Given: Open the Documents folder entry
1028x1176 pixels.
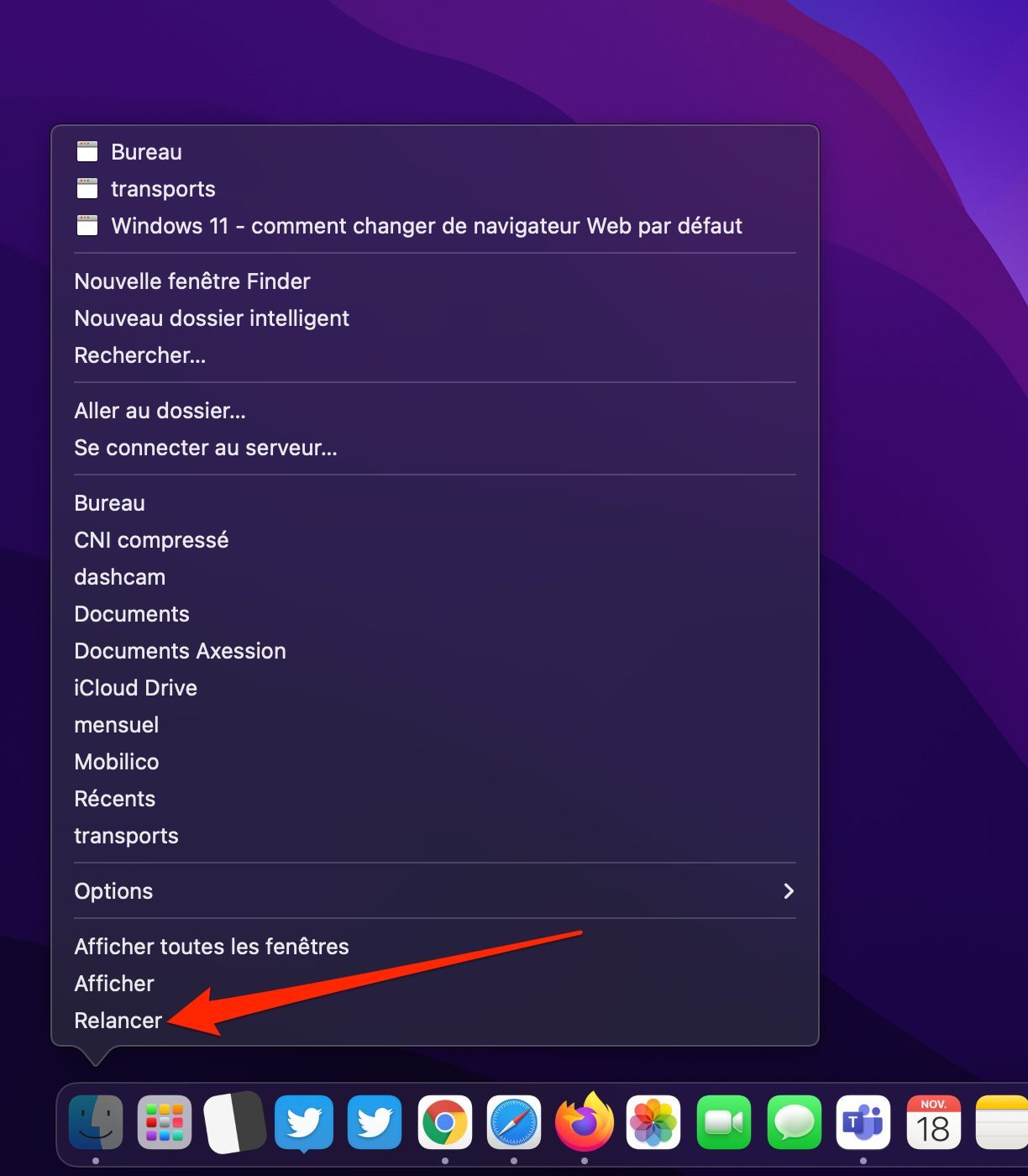Looking at the screenshot, I should point(435,614).
